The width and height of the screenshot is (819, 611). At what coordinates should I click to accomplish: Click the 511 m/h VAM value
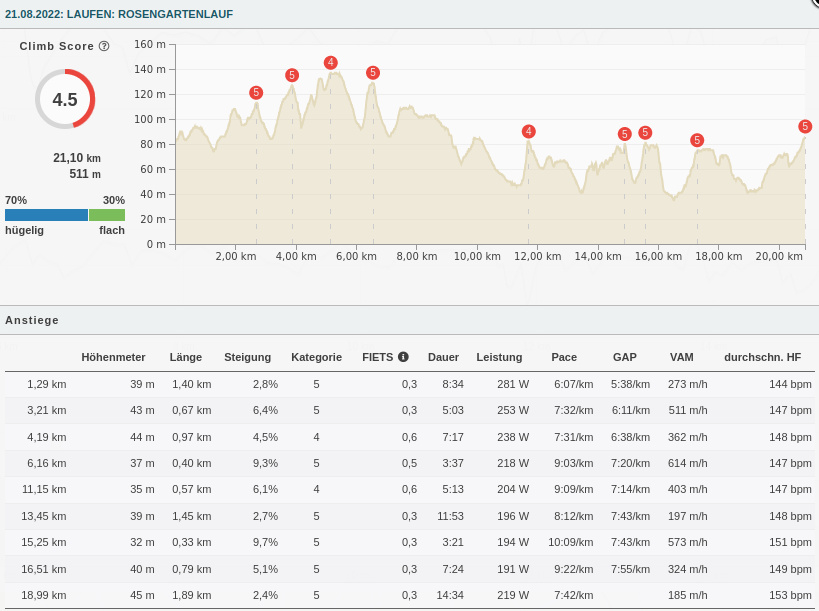tap(688, 410)
